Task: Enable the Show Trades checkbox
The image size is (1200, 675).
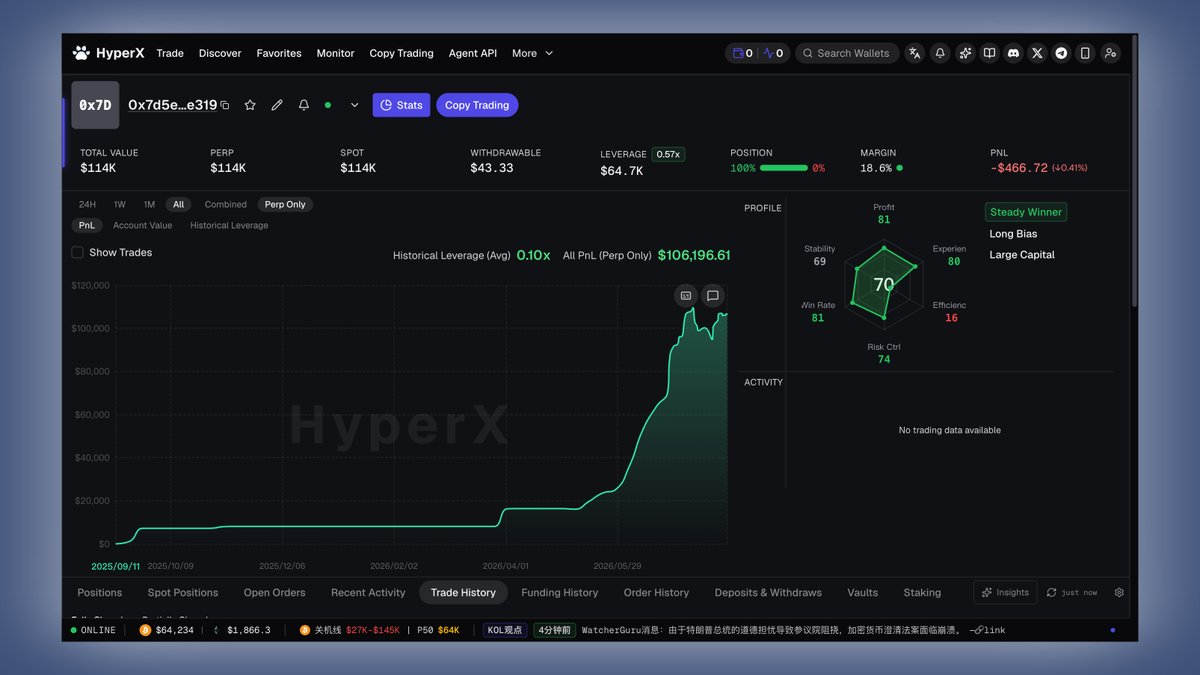Action: coord(77,253)
